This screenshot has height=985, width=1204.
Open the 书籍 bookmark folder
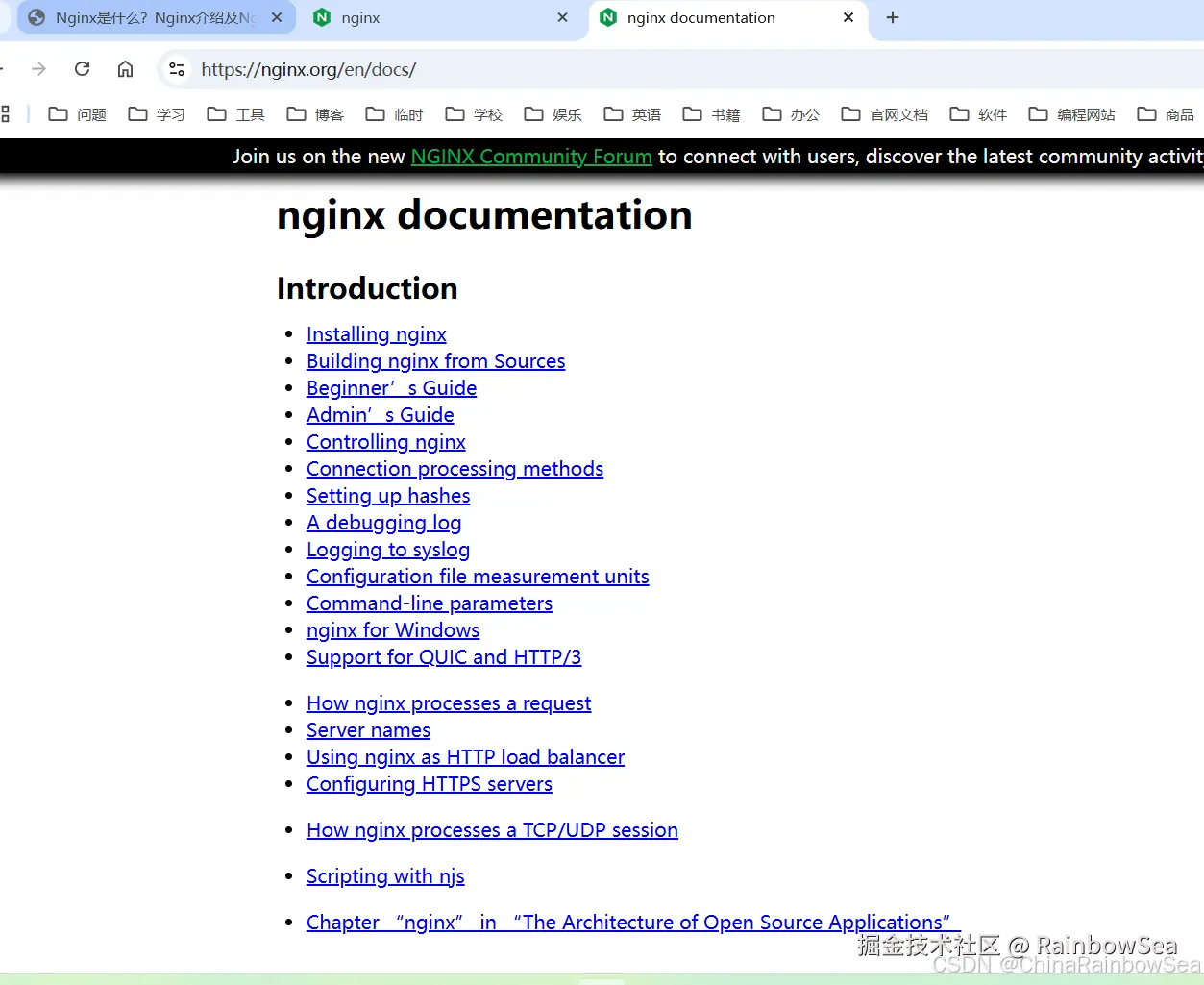pyautogui.click(x=712, y=114)
